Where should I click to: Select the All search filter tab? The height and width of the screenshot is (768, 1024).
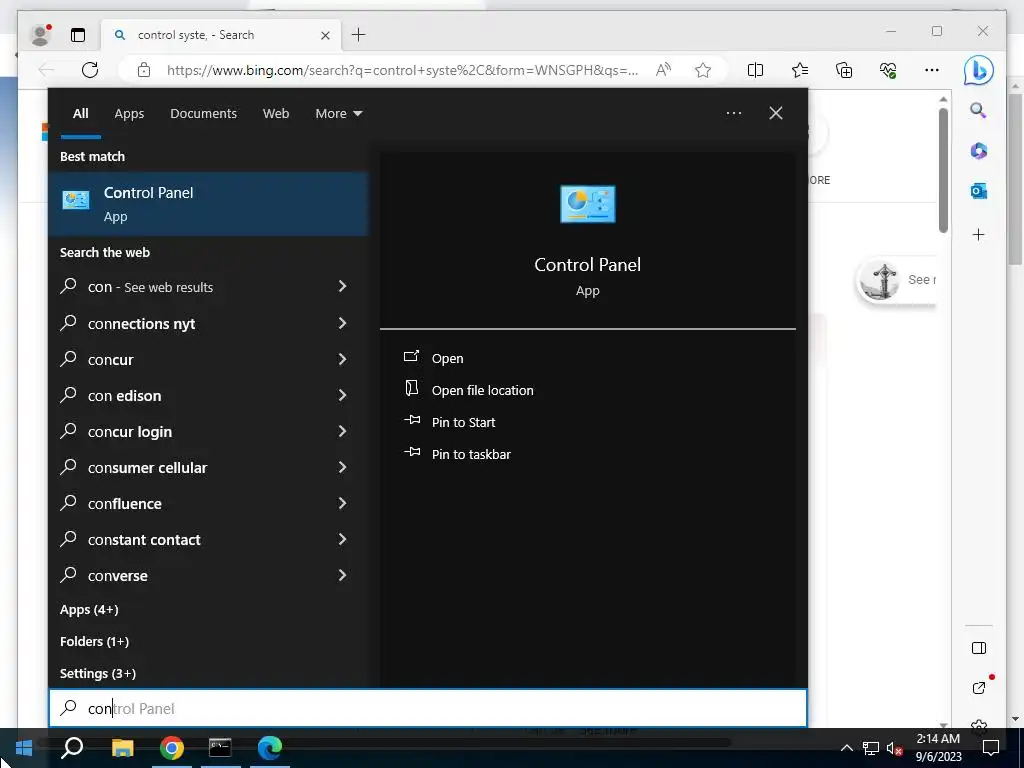pos(80,114)
